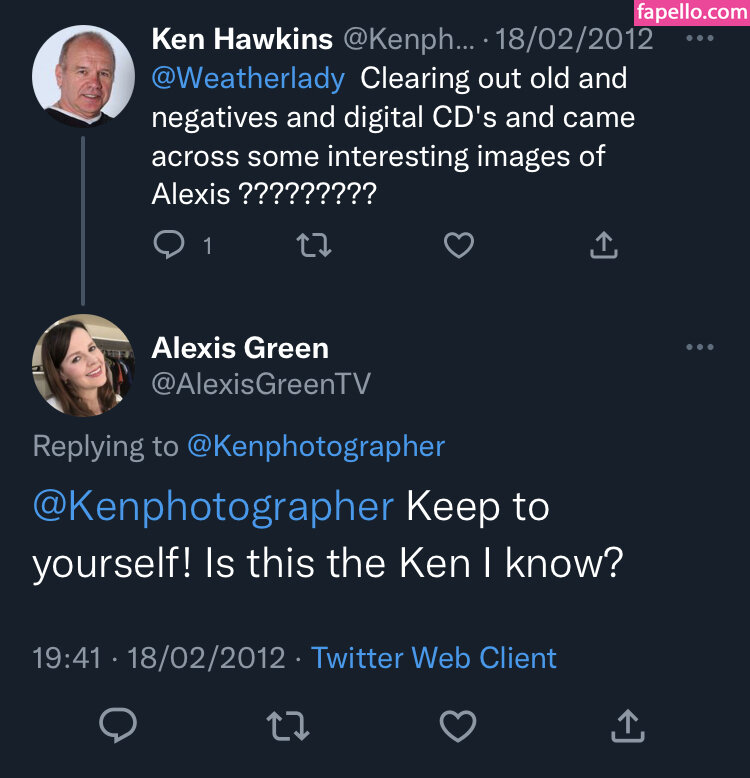Viewport: 750px width, 778px height.
Task: Reply to Ken Hawkins' tweet
Action: pos(170,245)
